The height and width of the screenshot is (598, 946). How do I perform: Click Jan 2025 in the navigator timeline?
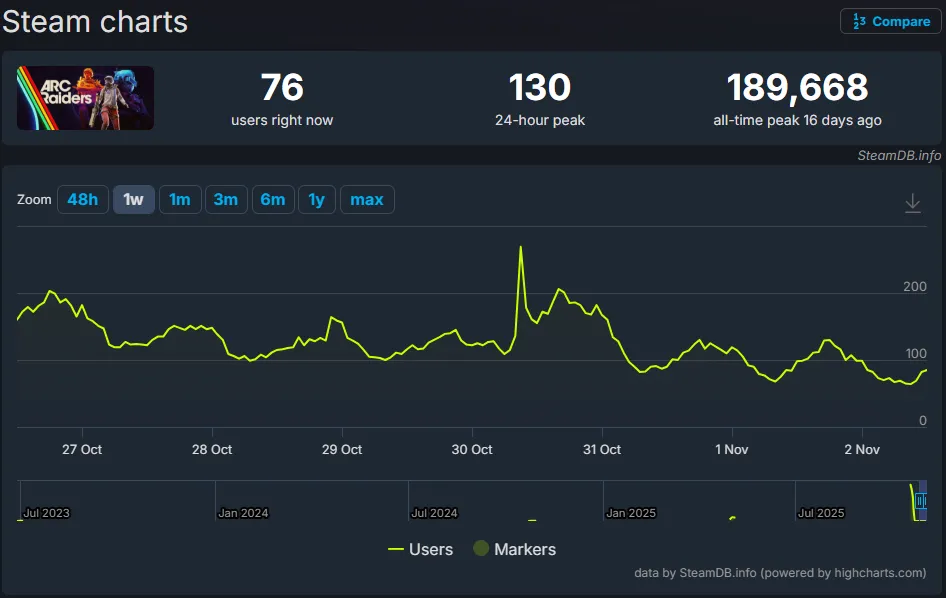coord(631,513)
